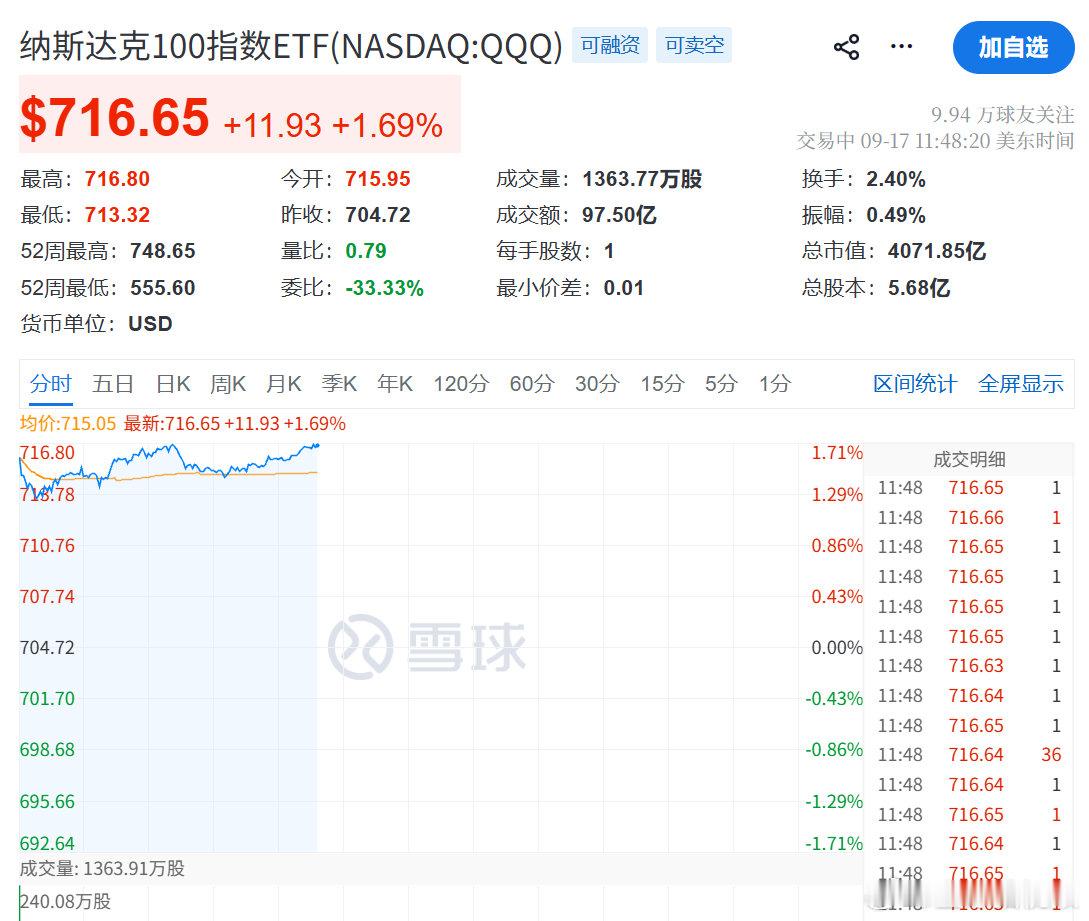Click the 1.71% axis label

click(837, 453)
